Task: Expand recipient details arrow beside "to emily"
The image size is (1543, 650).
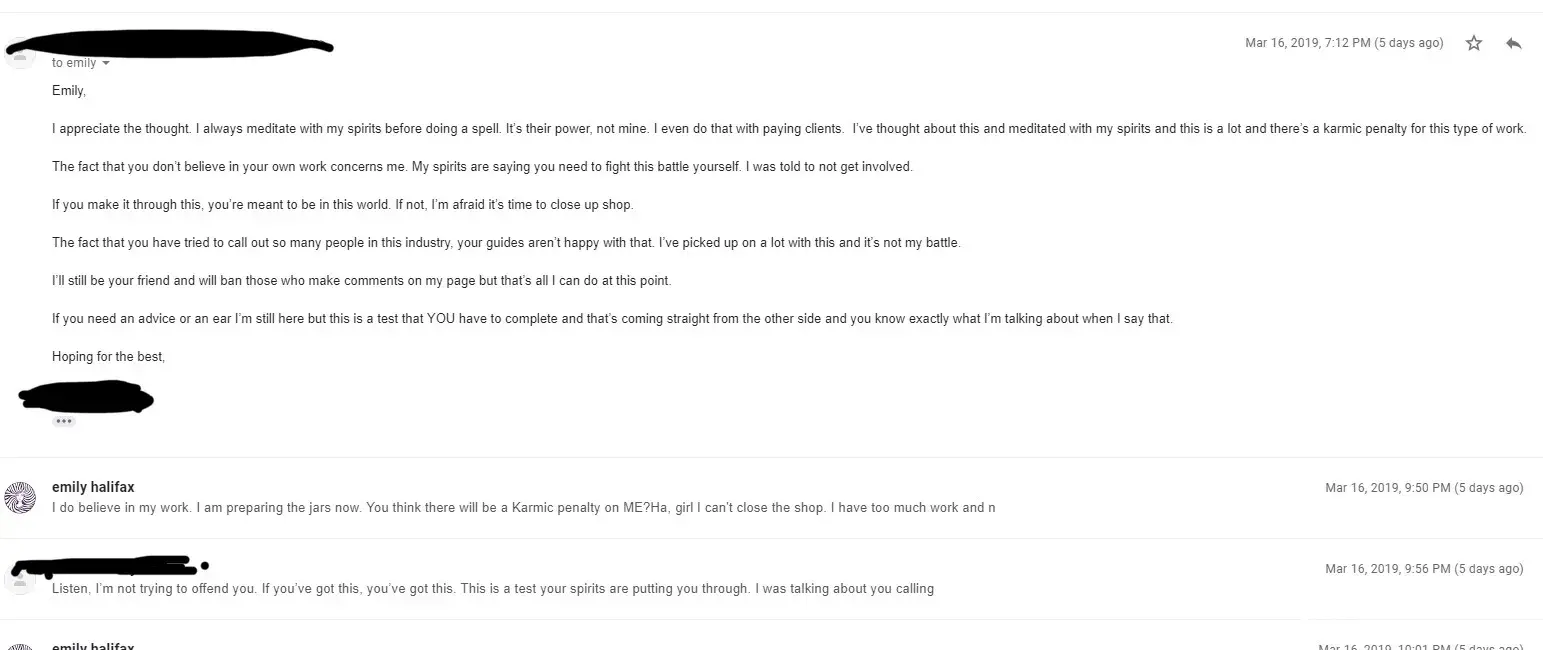Action: [x=106, y=63]
